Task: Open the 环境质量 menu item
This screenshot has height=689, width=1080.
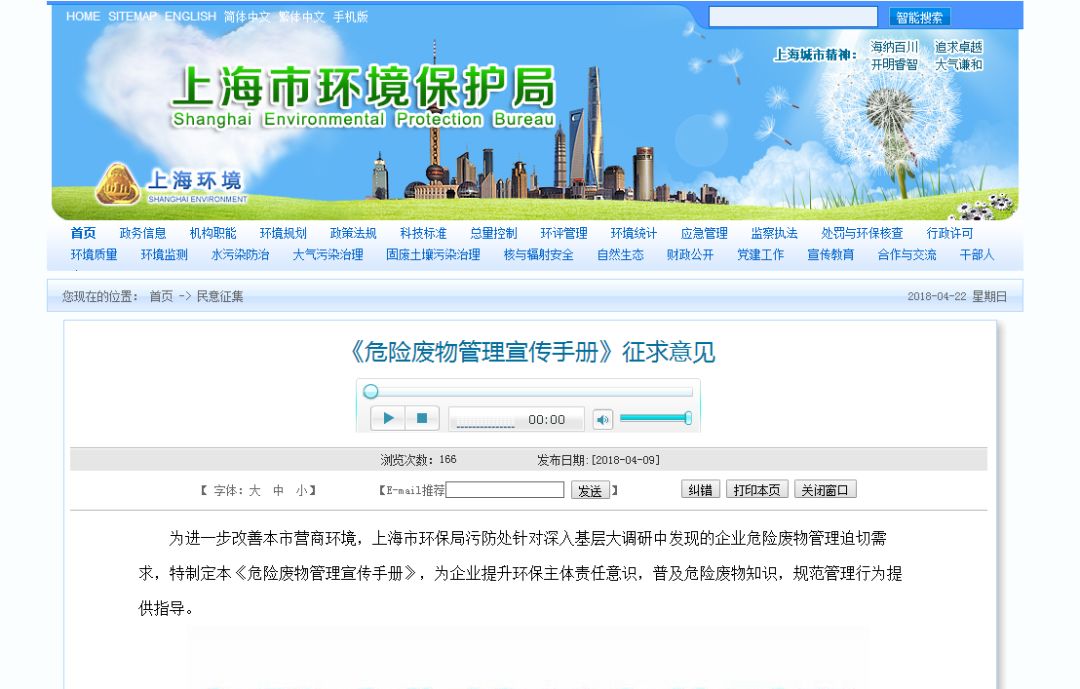Action: coord(94,254)
